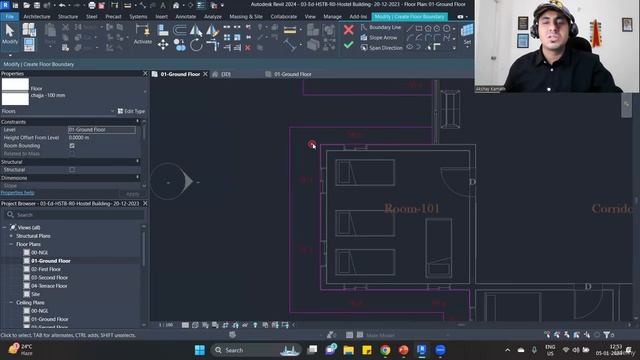Screen dimensions: 640x360
Task: Click the Copy tool icon
Action: pos(180,45)
